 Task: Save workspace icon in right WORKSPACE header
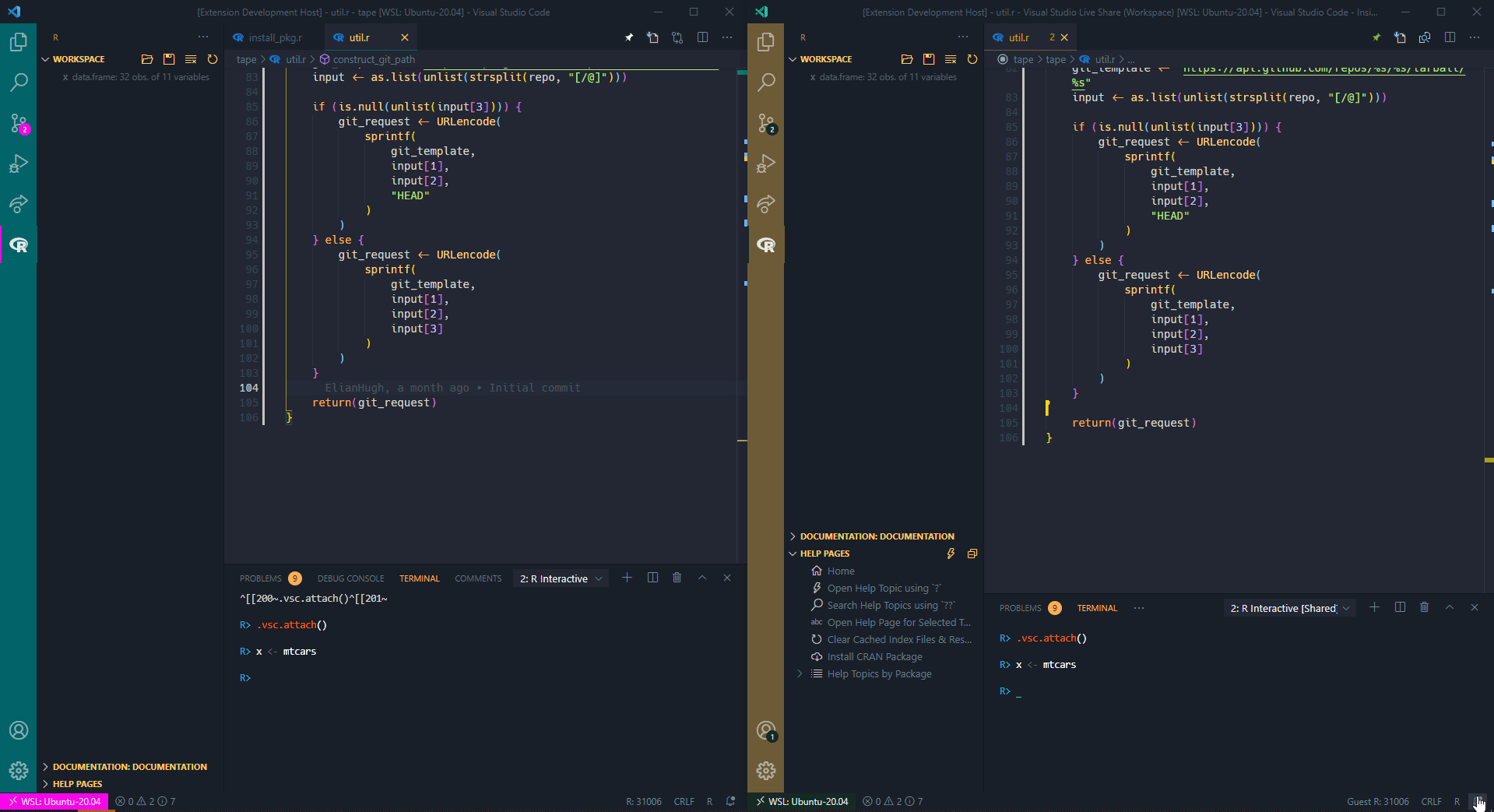click(x=929, y=59)
